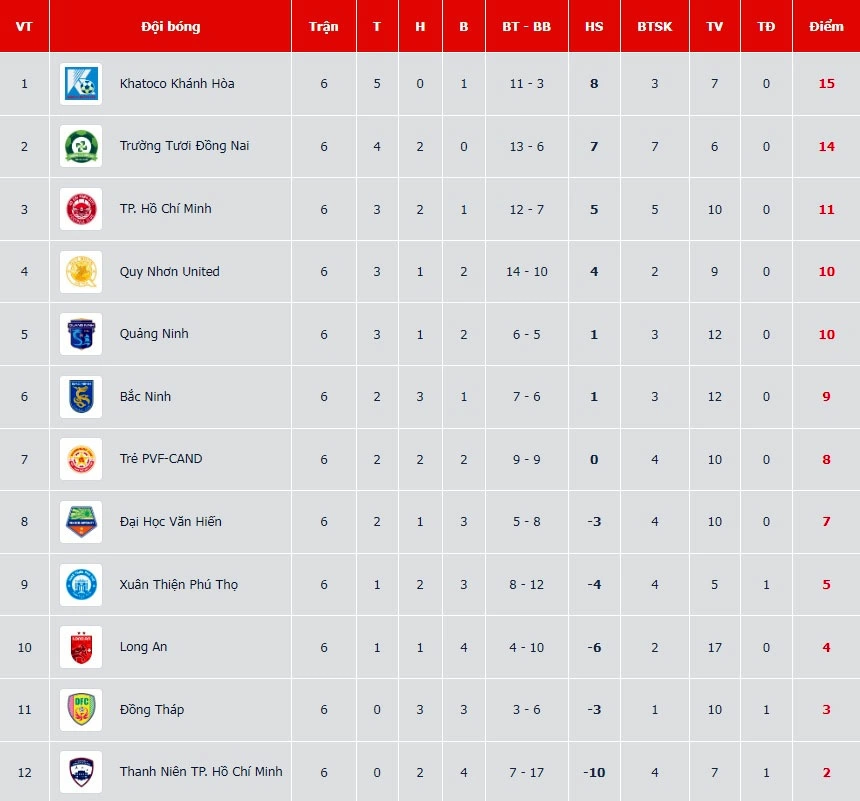Click the Khatoco Khánh Hòa club logo

(x=80, y=84)
